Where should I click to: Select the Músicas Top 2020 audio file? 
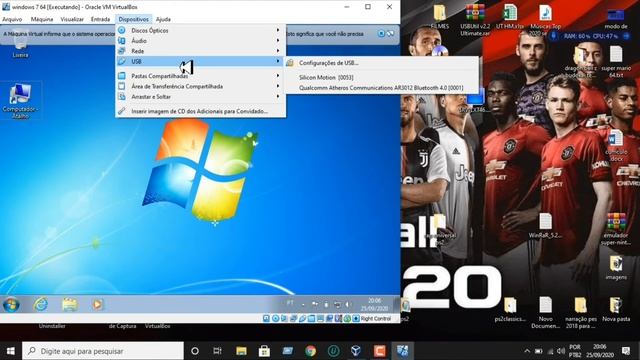coord(545,20)
